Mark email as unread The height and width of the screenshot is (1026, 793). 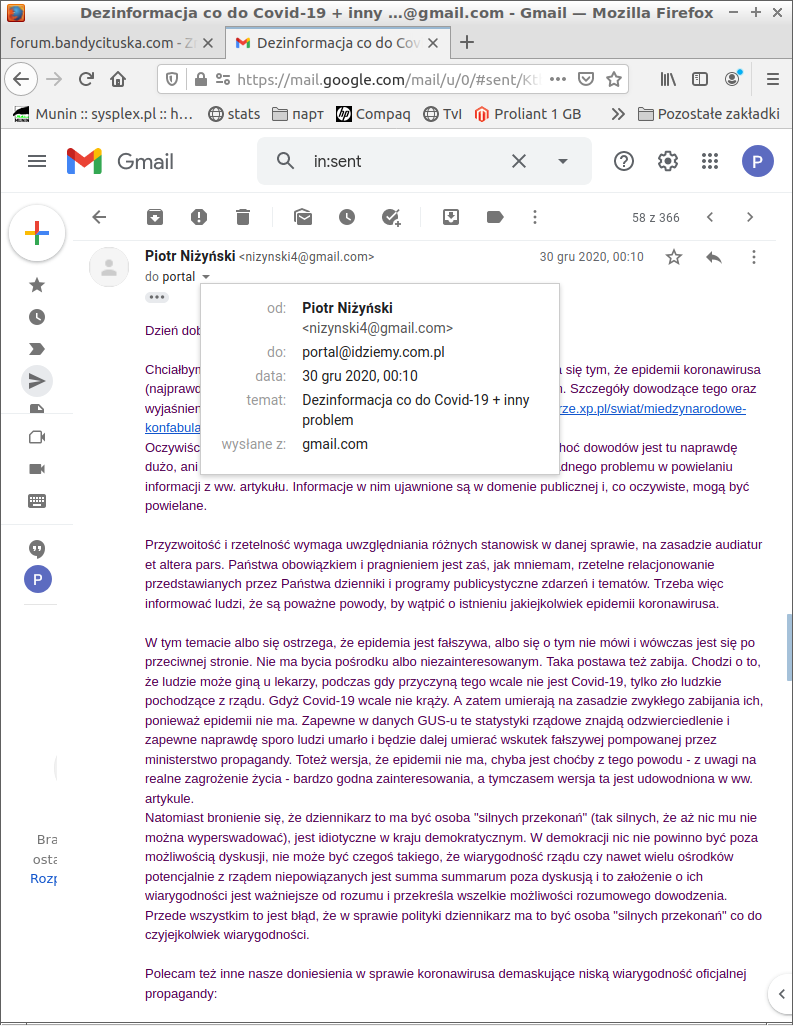(303, 217)
